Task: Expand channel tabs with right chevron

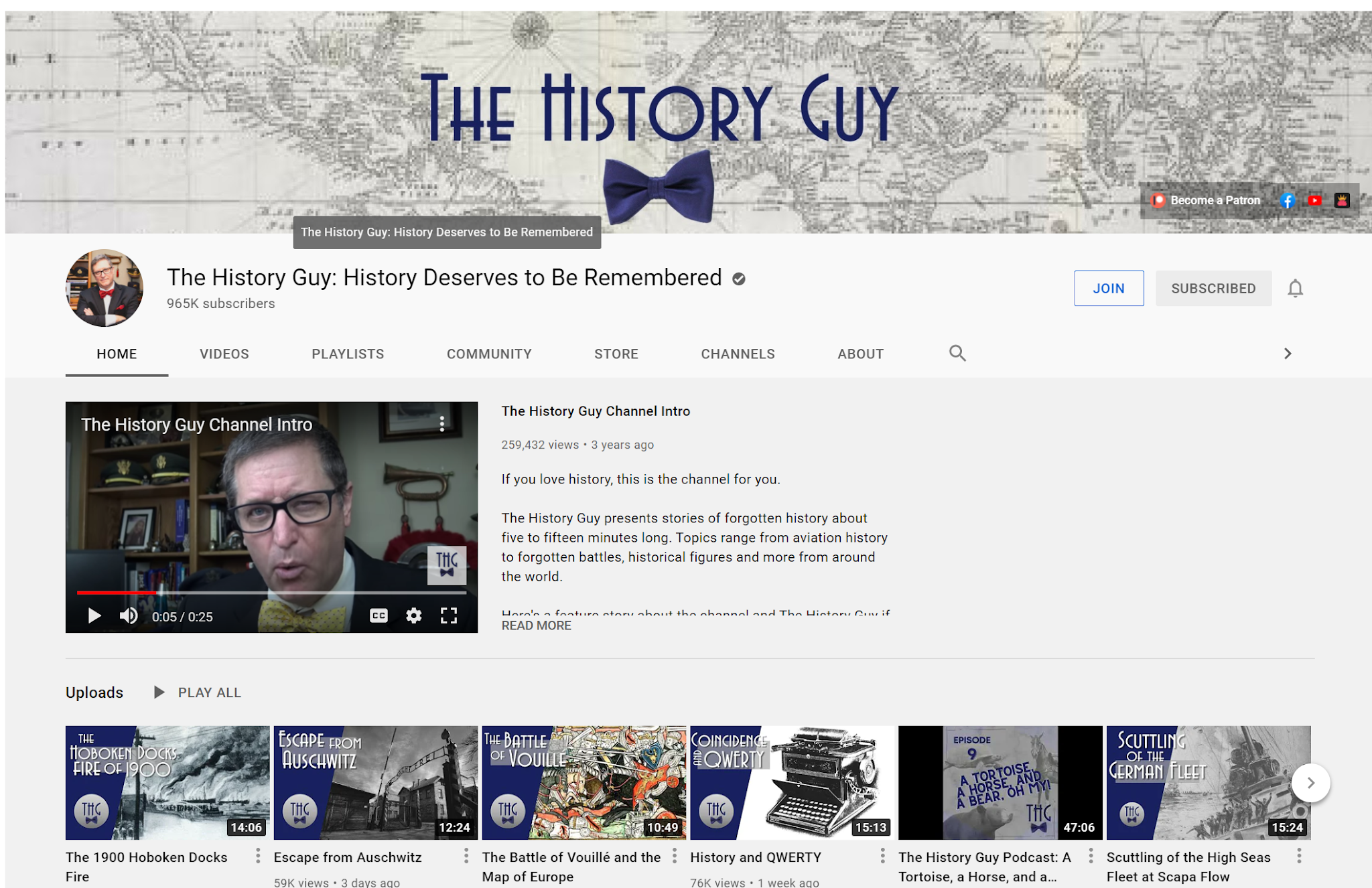Action: click(1287, 354)
